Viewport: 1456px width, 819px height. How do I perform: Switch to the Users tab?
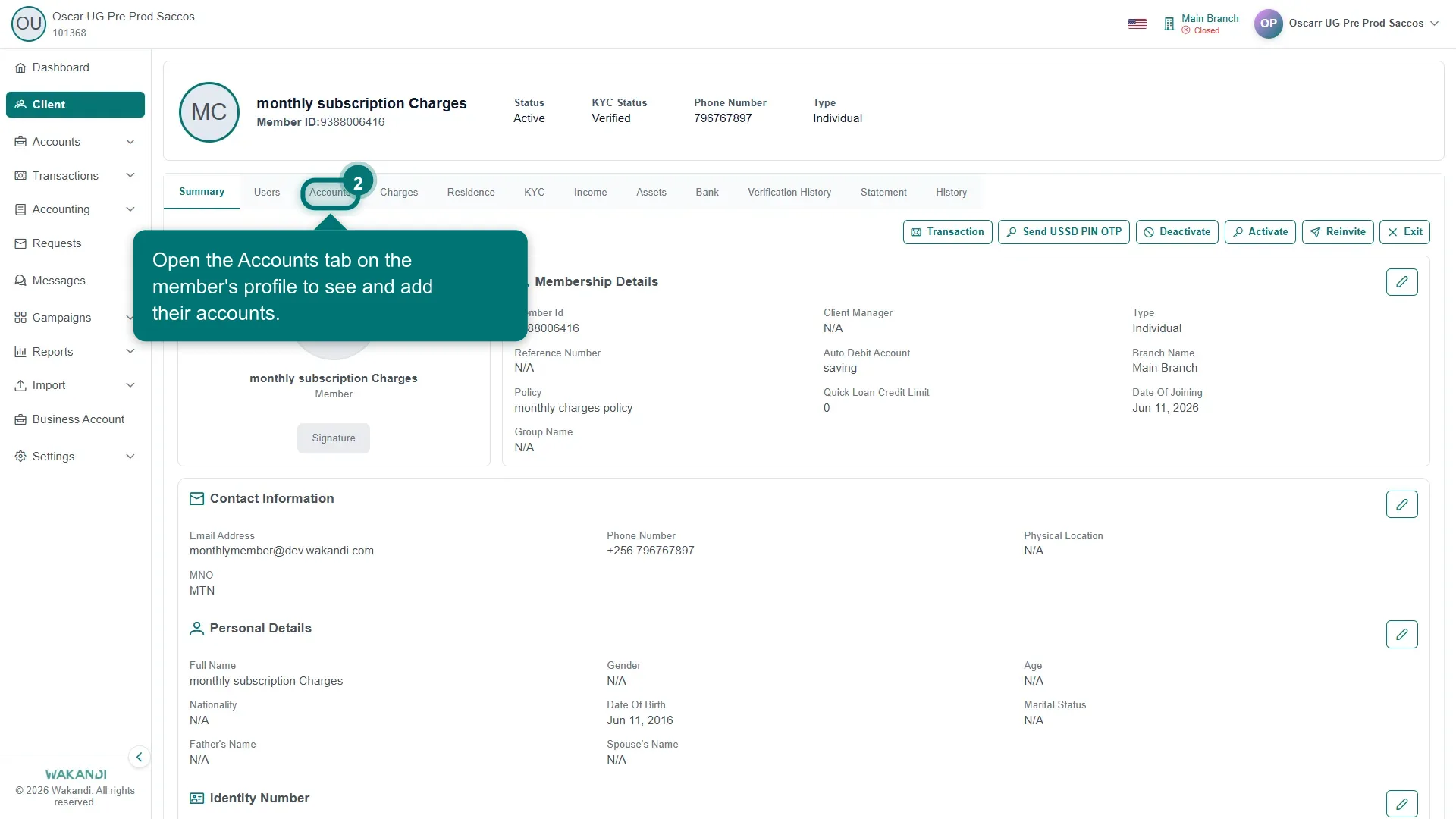click(267, 193)
